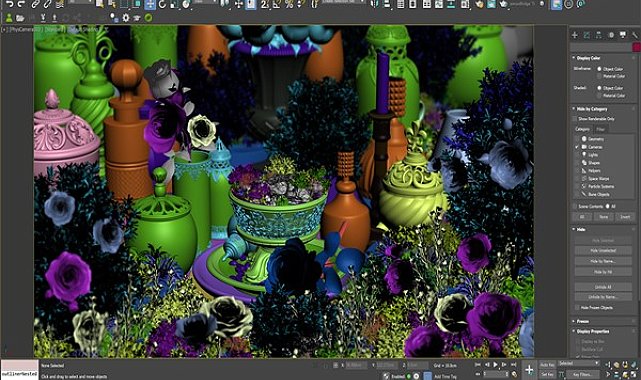Enable Show Renderable Only checkbox
Image resolution: width=641 pixels, height=380 pixels.
574,119
